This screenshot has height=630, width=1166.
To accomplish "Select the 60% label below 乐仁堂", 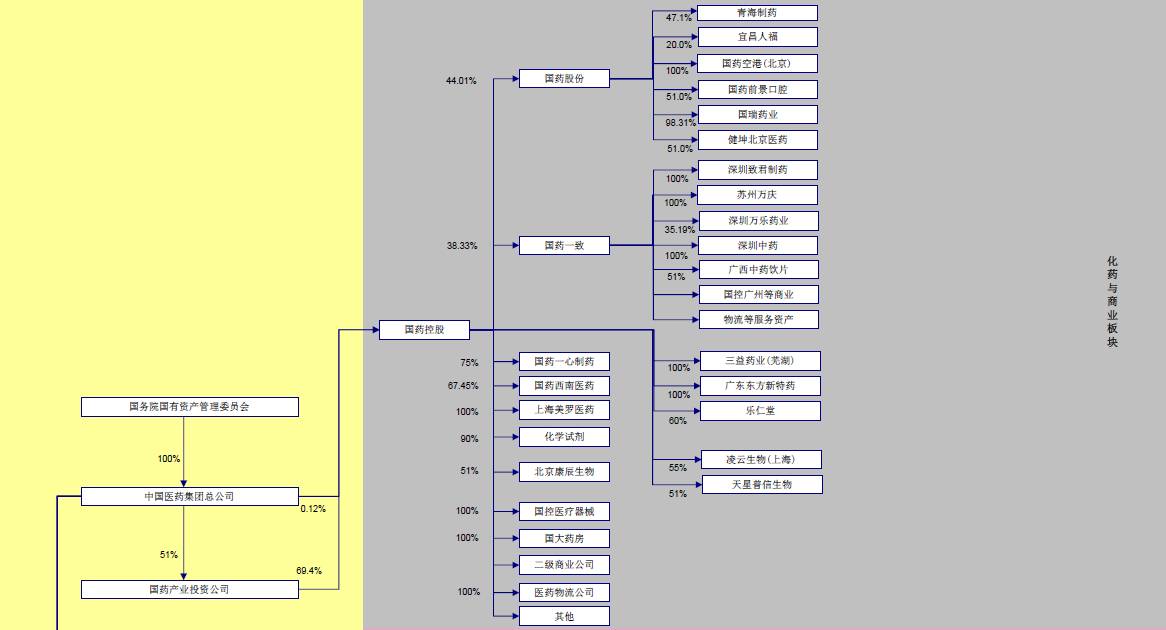I will click(x=677, y=420).
